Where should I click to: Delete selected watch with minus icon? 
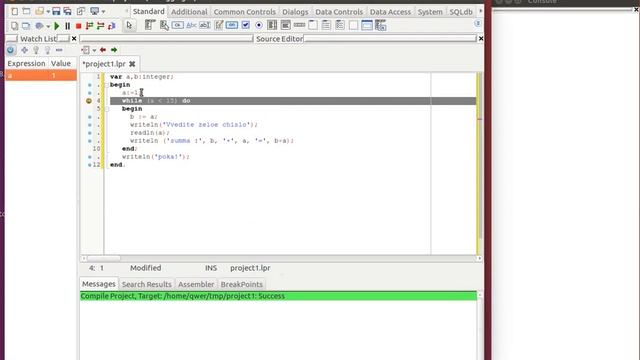[x=59, y=50]
